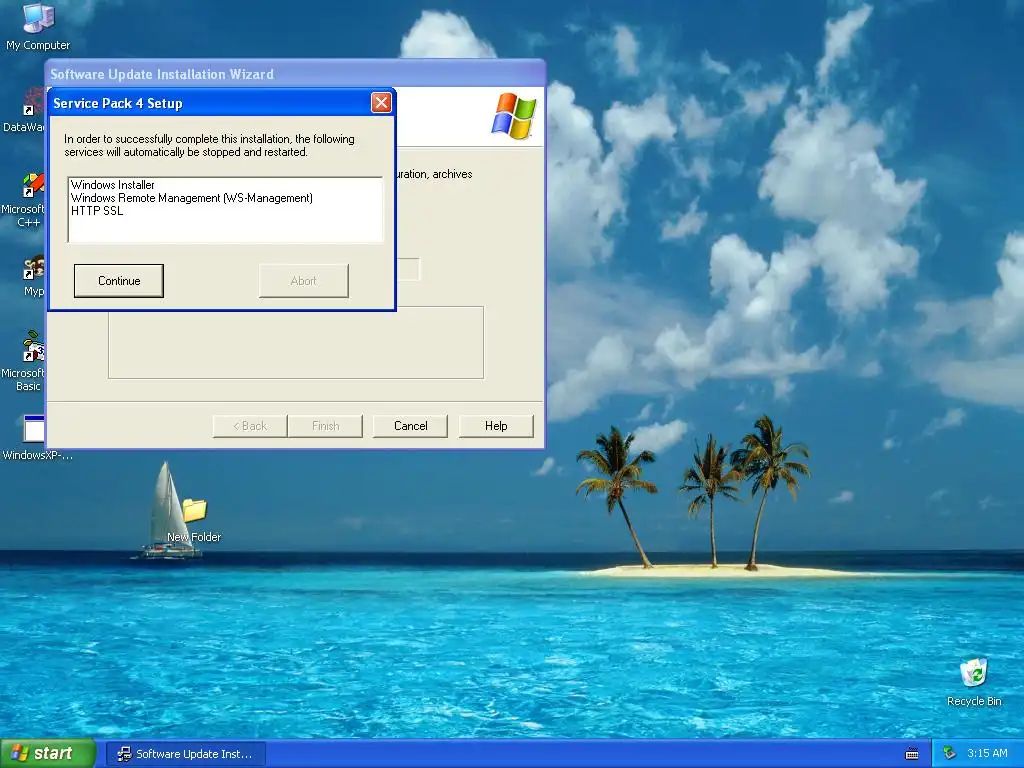
Task: Click the wizard's empty details box
Action: click(296, 343)
